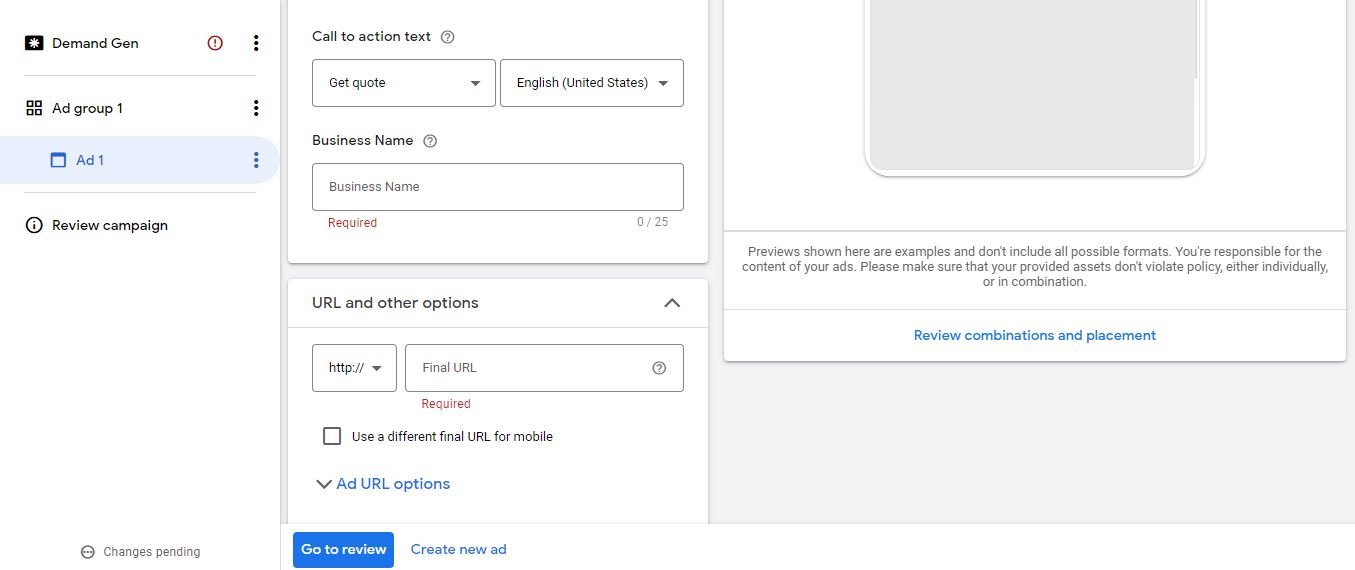Screen dimensions: 1355x570
Task: Select Ad group 1 in the sidebar
Action: tap(87, 108)
